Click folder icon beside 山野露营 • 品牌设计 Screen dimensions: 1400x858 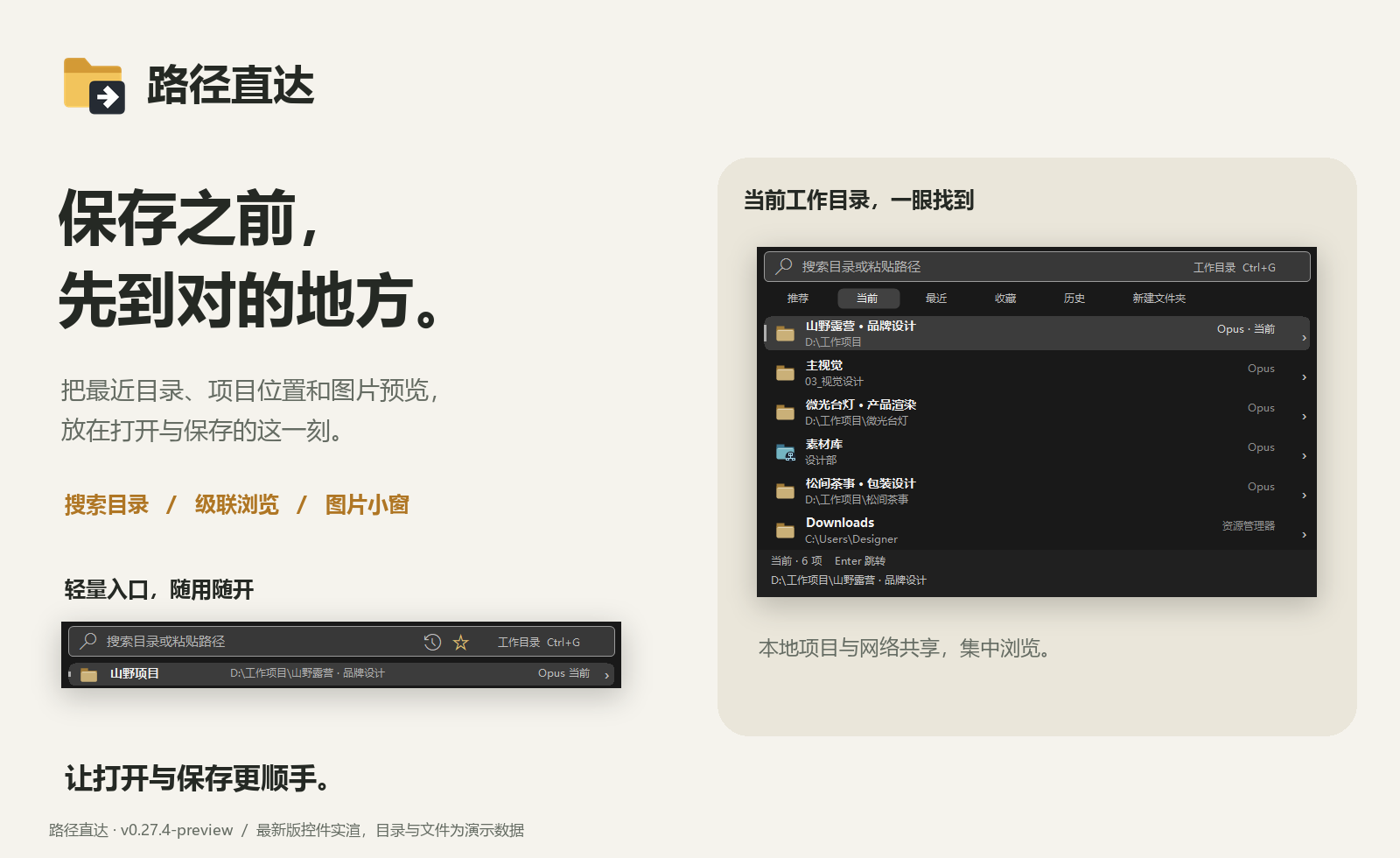785,334
